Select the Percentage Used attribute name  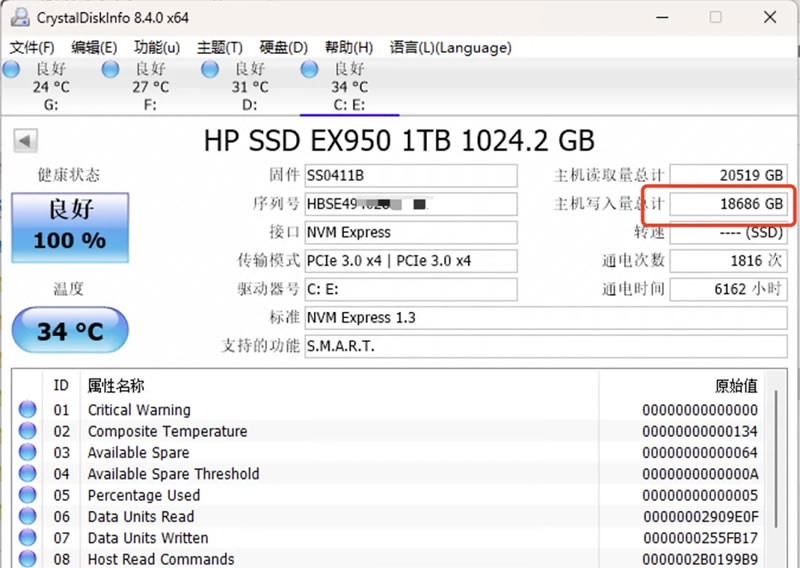[144, 496]
